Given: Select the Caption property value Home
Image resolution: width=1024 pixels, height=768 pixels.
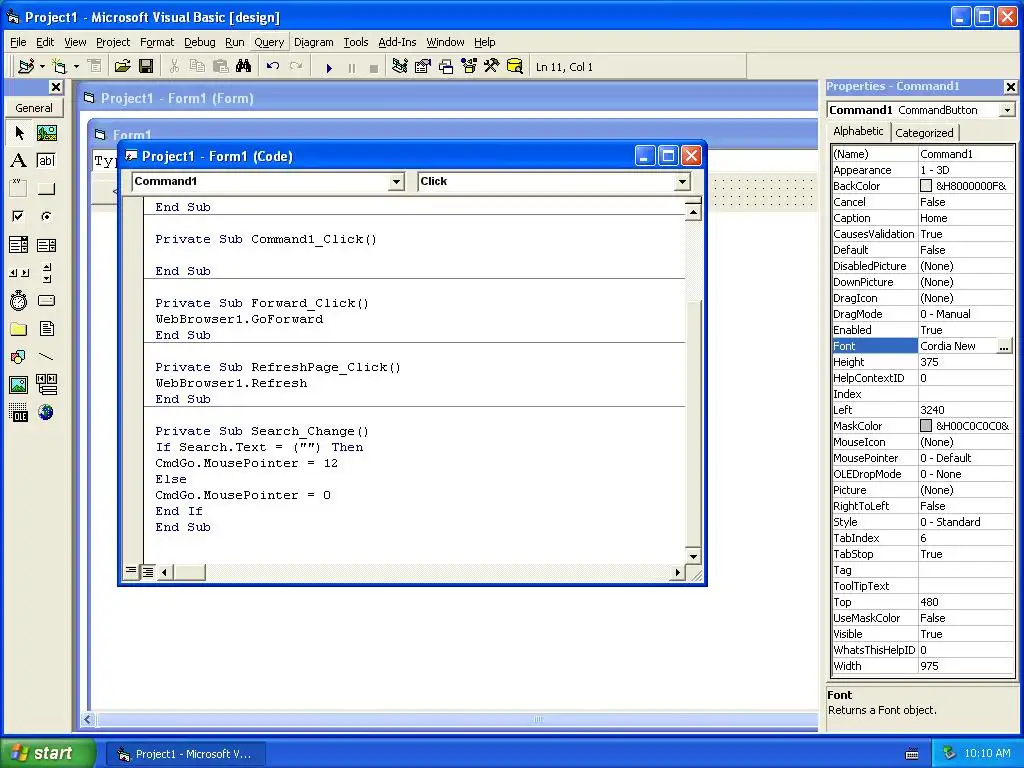Looking at the screenshot, I should click(966, 218).
